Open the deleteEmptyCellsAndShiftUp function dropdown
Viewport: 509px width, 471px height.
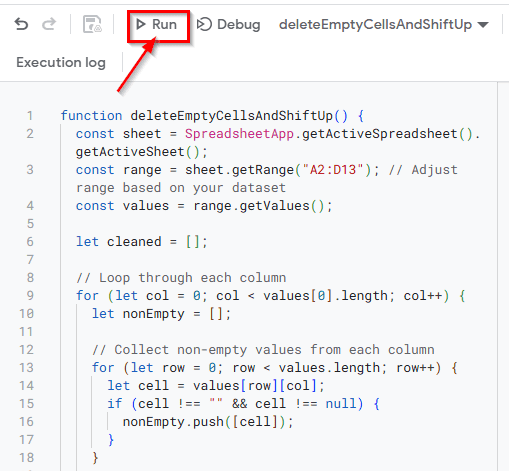tap(383, 24)
